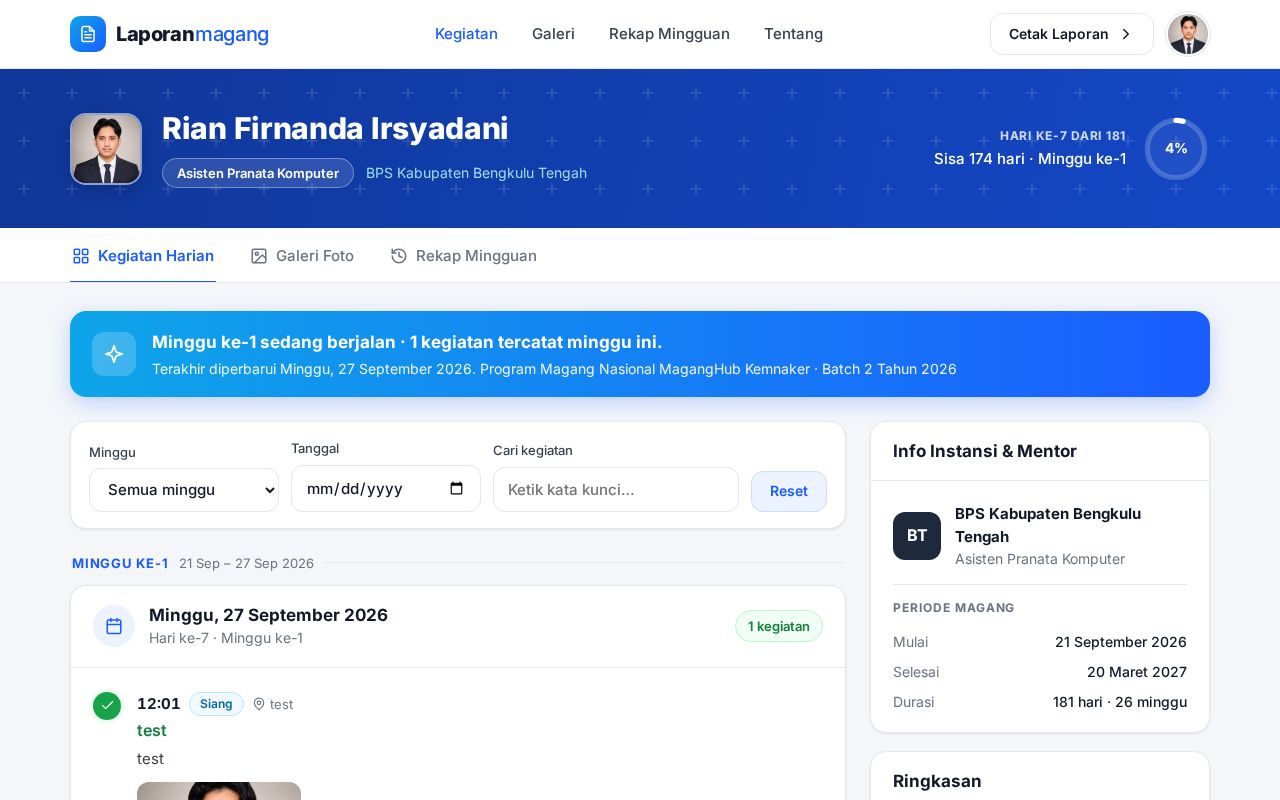Image resolution: width=1280 pixels, height=800 pixels.
Task: Click the Galeri Foto image icon
Action: pos(259,256)
